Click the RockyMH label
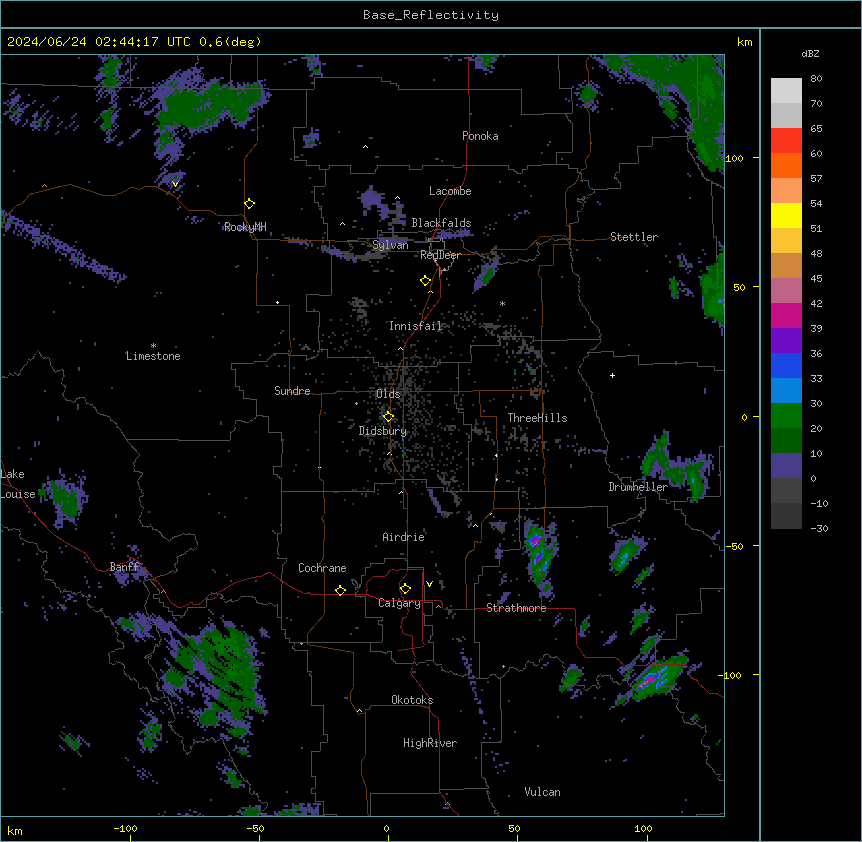Screen dimensions: 862x842 pyautogui.click(x=245, y=227)
